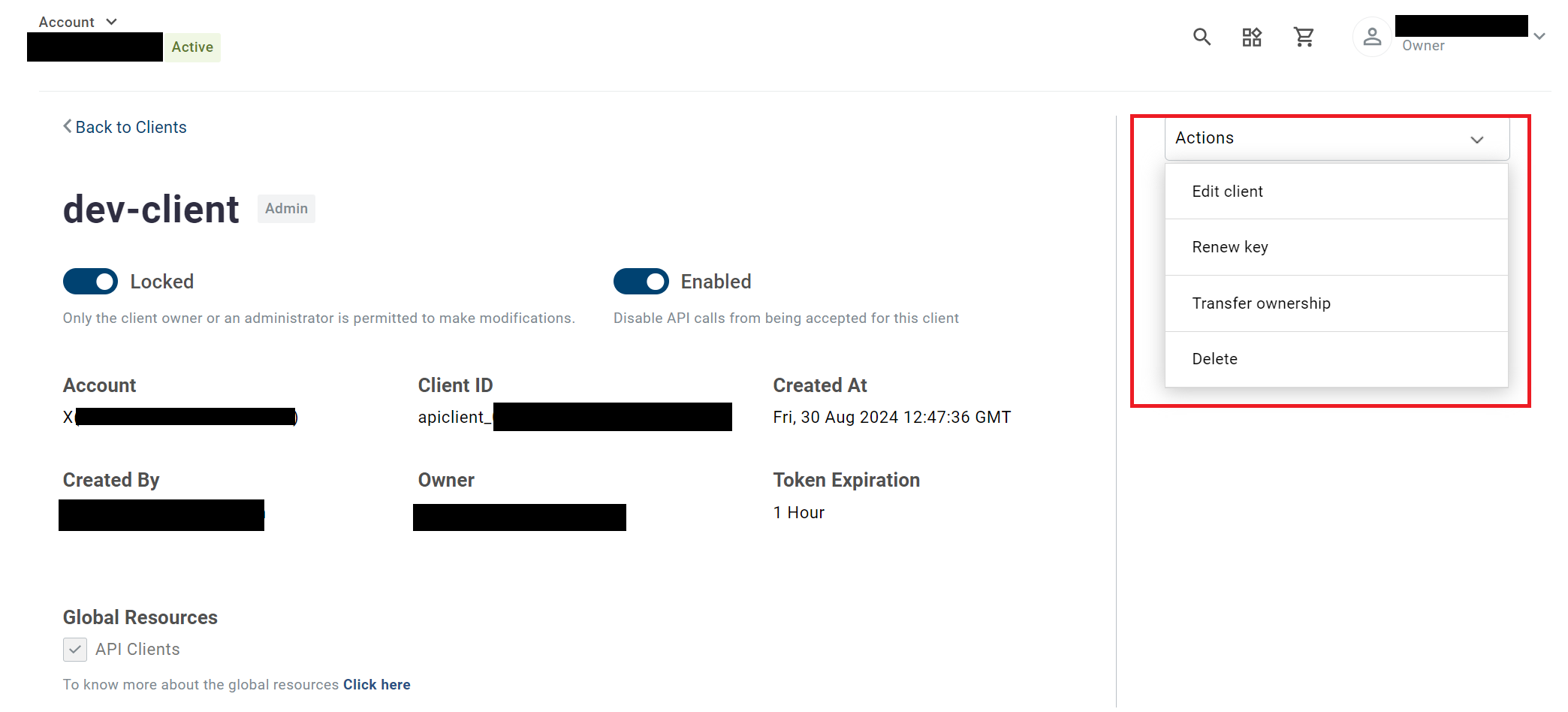Viewport: 1568px width, 712px height.
Task: Select Edit client from Actions menu
Action: click(x=1227, y=192)
